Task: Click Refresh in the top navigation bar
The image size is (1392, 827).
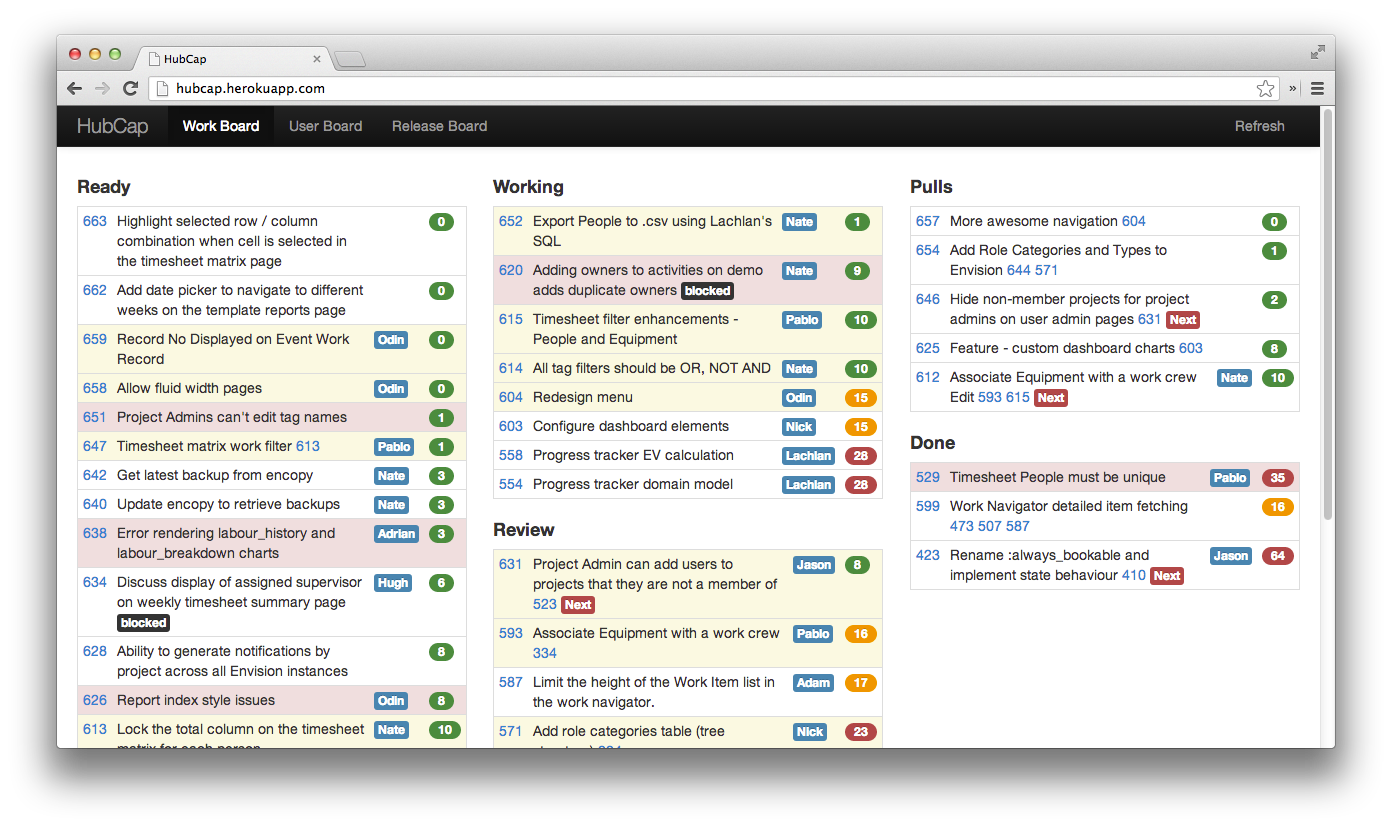Action: click(x=1259, y=126)
